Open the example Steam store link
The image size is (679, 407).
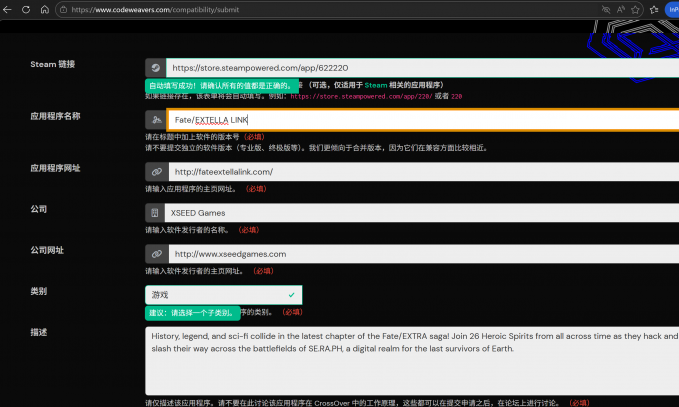(x=361, y=96)
